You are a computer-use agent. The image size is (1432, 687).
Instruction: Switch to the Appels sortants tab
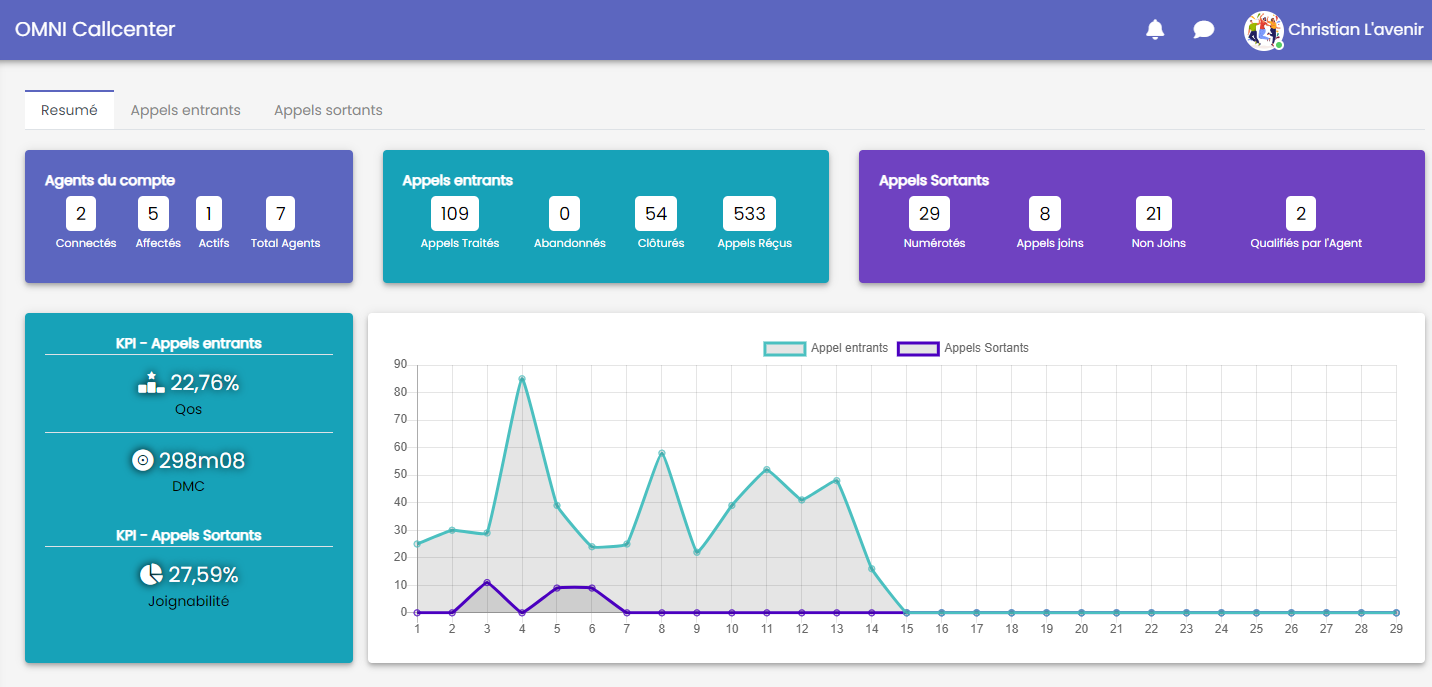328,110
